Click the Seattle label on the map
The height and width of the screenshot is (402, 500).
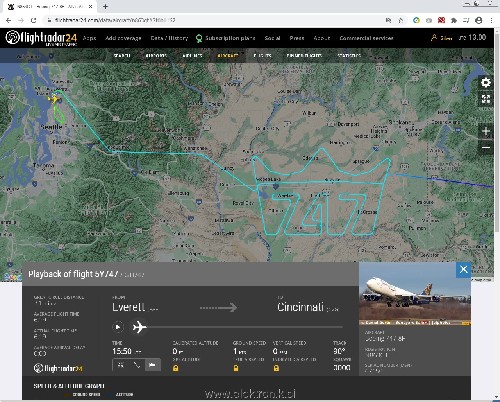51,127
